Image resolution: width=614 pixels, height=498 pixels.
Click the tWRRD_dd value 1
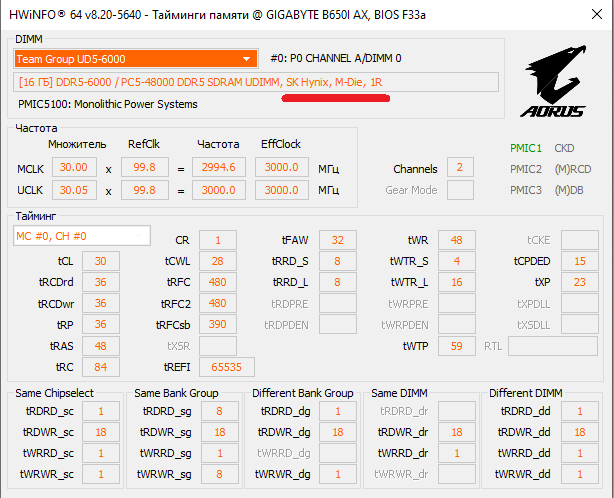pyautogui.click(x=580, y=453)
